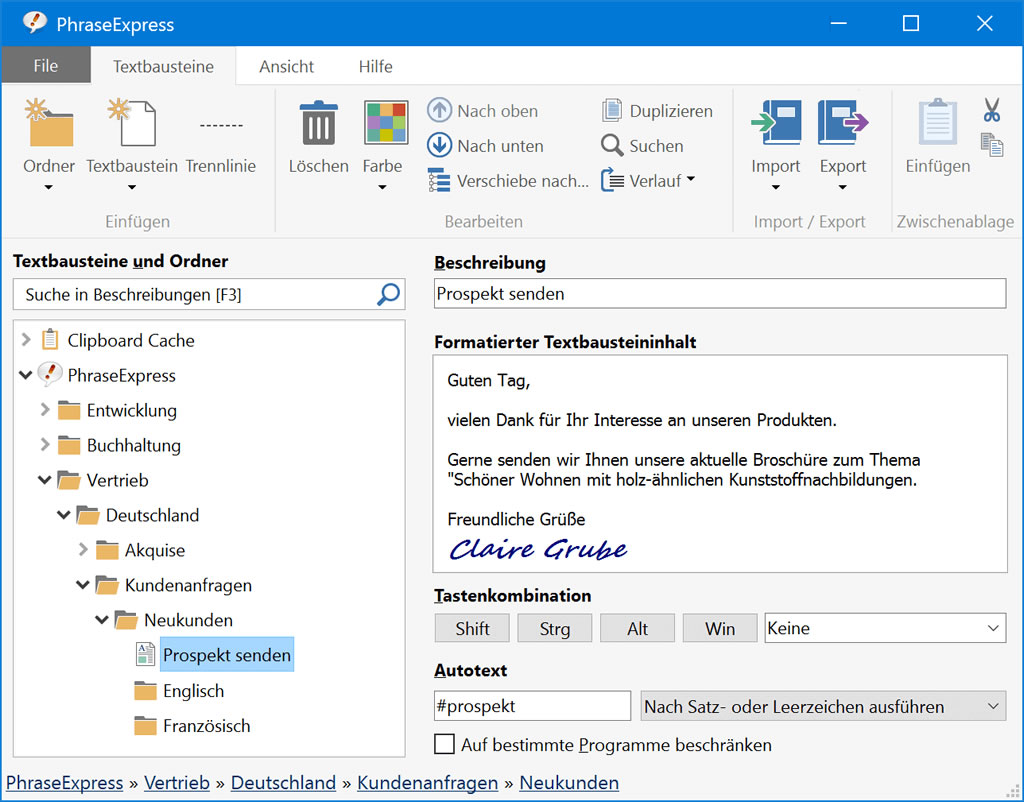Toggle the Strg modifier key button
This screenshot has height=802, width=1024.
554,629
